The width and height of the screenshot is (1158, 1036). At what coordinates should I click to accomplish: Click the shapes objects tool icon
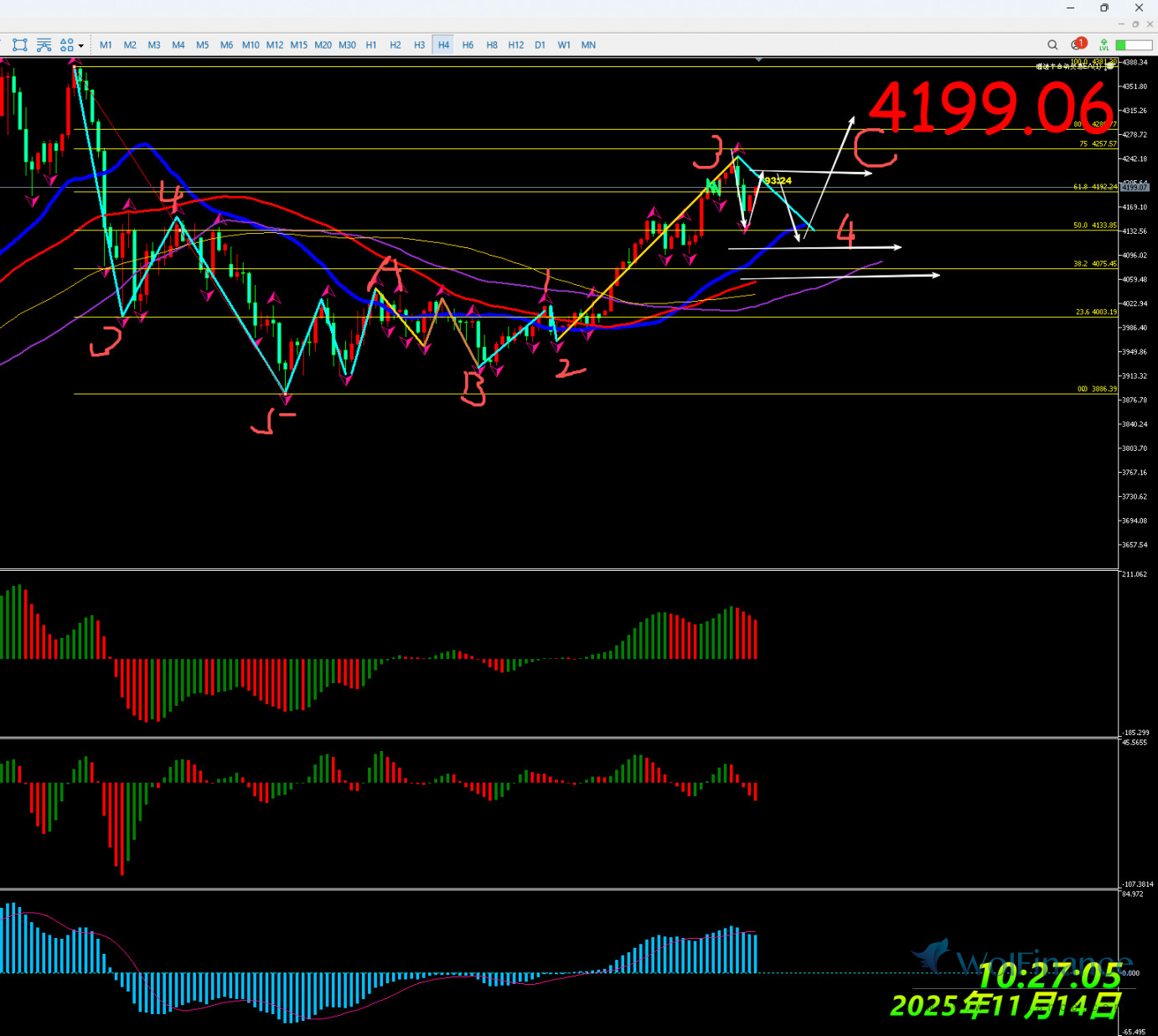point(66,45)
